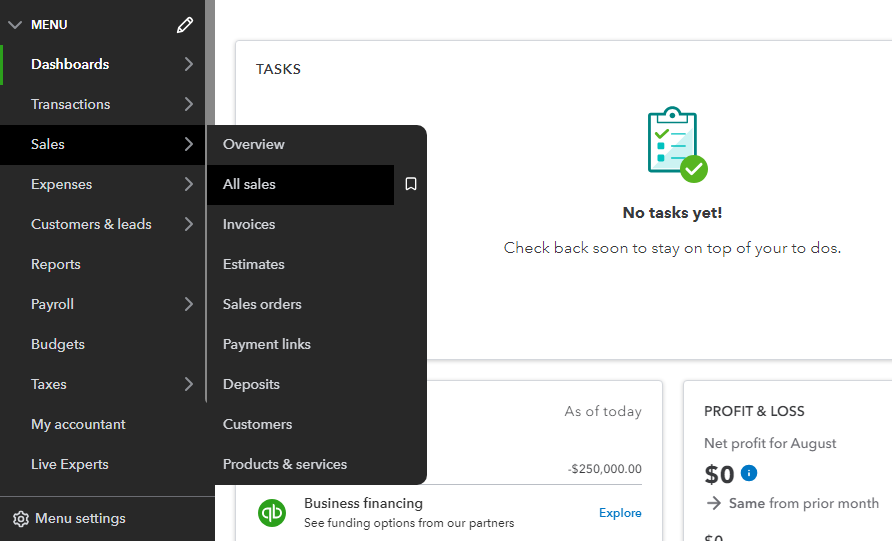Expand the Payroll submenu arrow
The image size is (892, 541).
tap(189, 304)
